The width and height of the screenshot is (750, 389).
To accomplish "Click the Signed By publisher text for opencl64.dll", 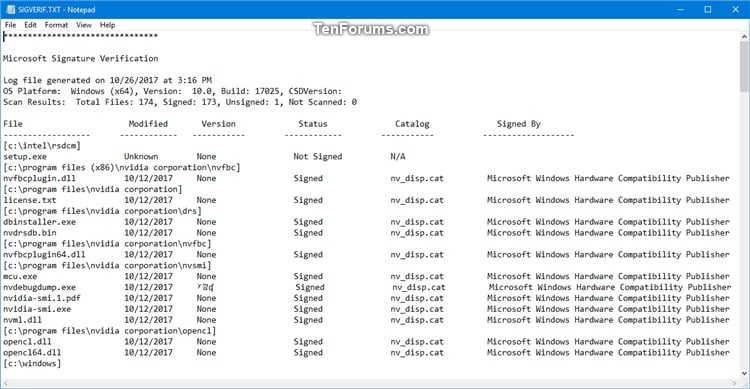I will click(x=608, y=353).
